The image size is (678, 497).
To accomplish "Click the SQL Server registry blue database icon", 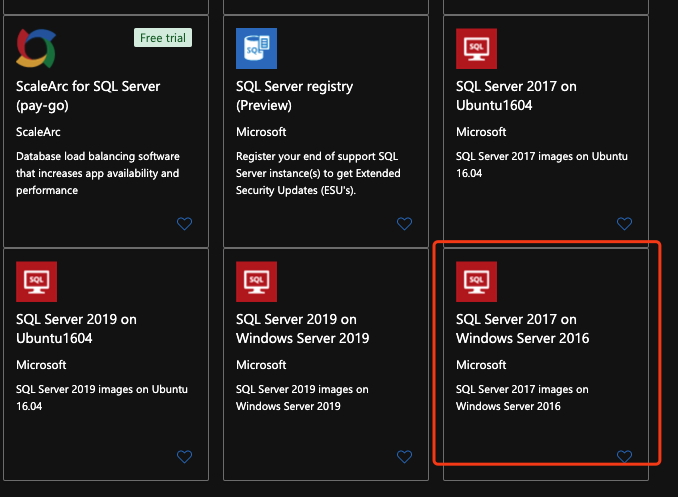I will [256, 48].
